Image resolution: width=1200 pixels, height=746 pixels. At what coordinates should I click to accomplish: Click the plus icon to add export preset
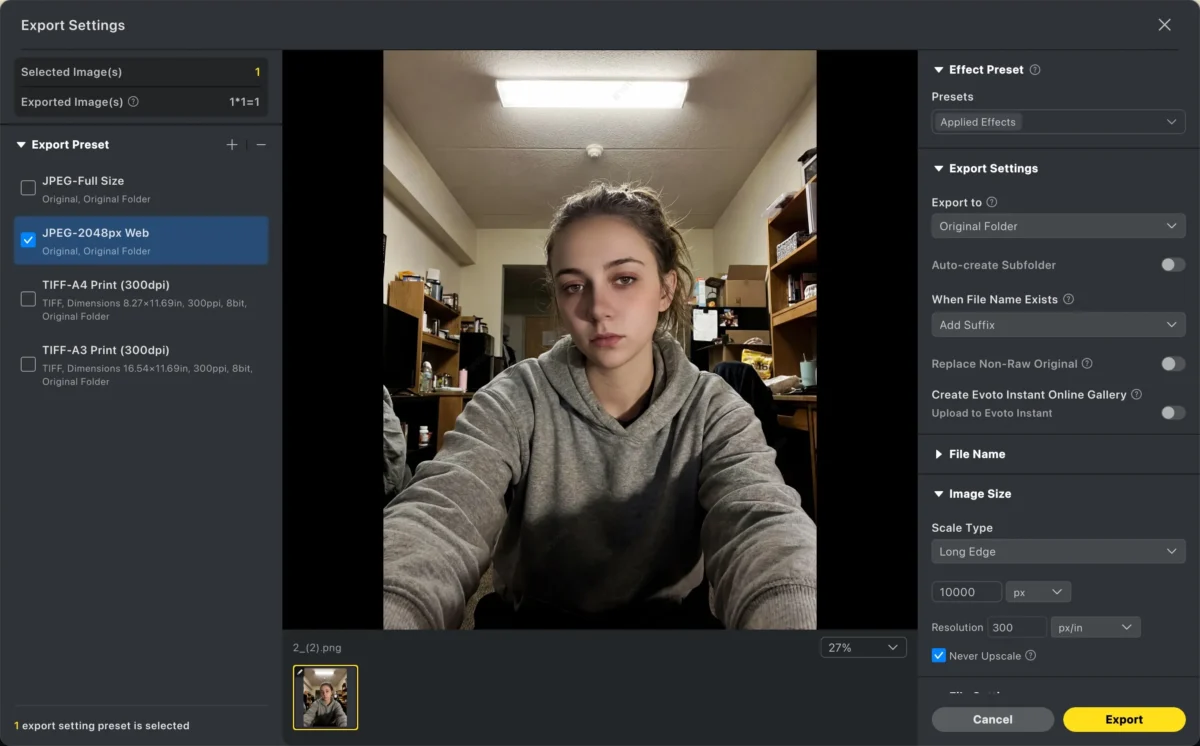[232, 145]
